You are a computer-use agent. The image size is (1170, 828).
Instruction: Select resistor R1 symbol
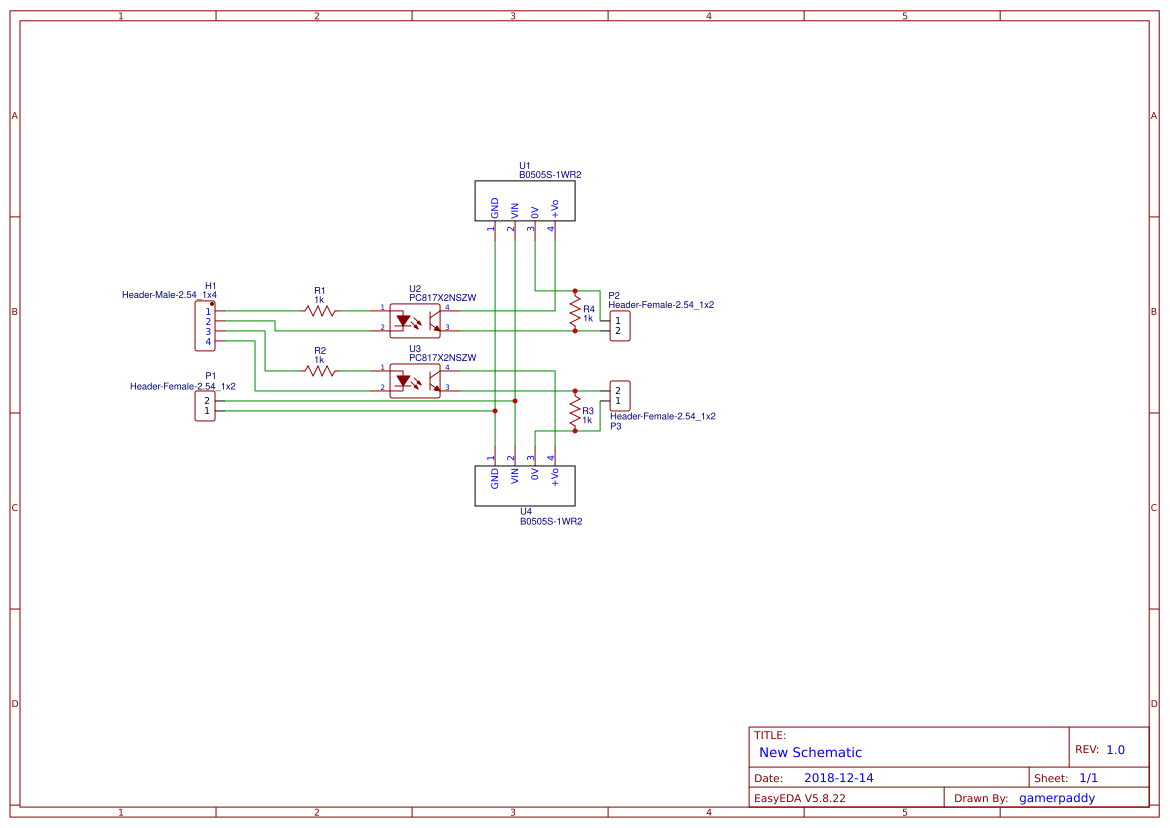pyautogui.click(x=320, y=311)
